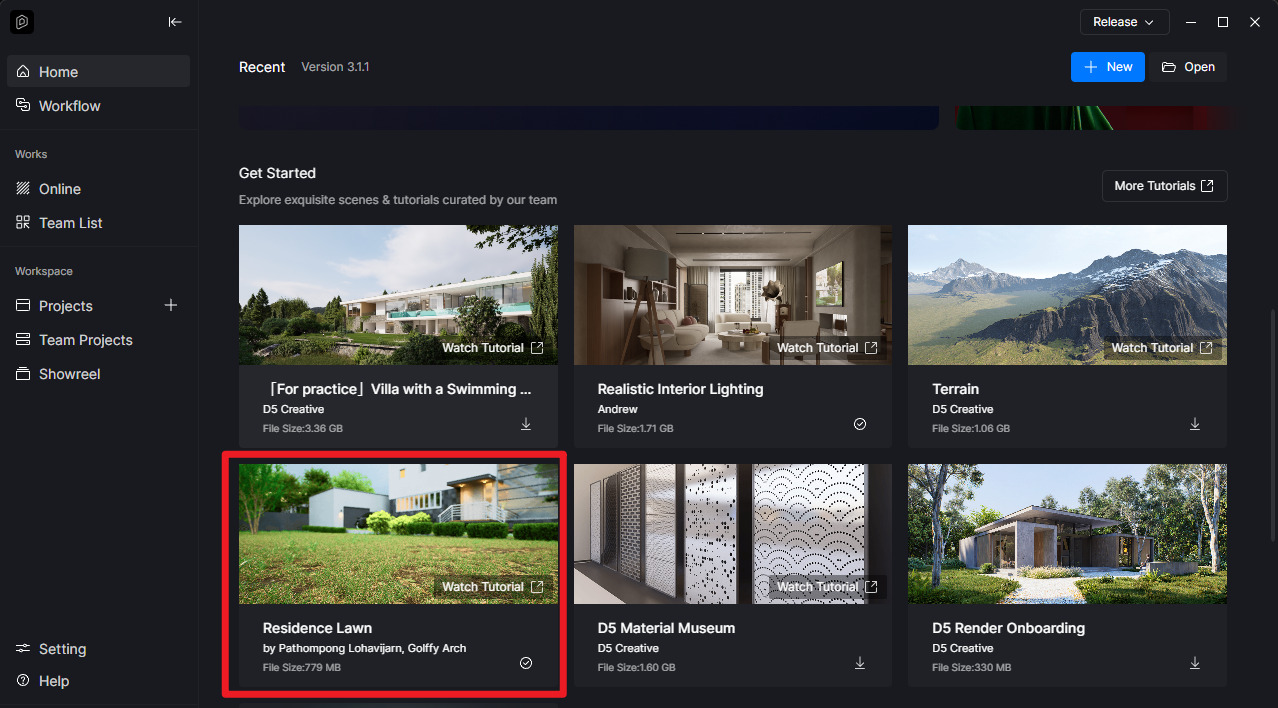
Task: Open the Home page
Action: pos(98,71)
